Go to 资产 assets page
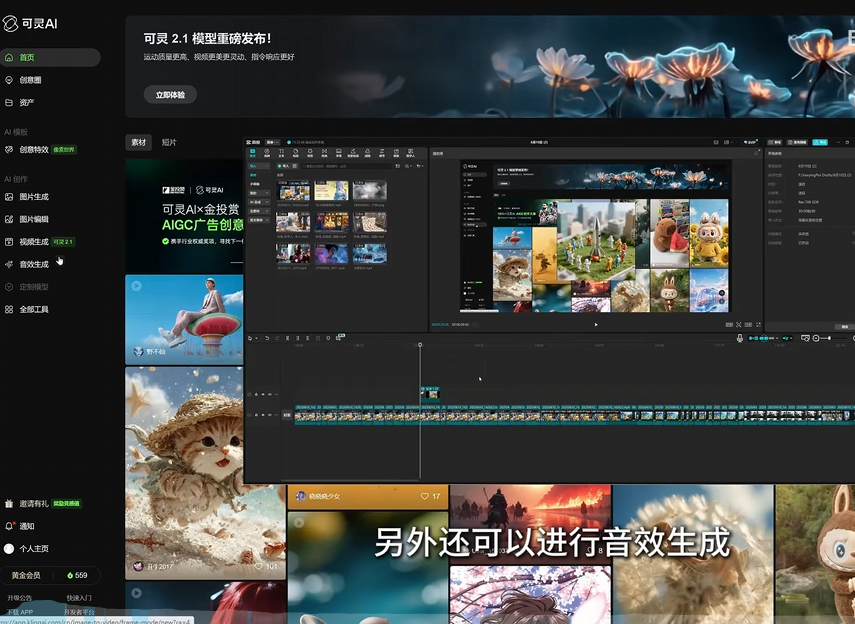This screenshot has width=855, height=624. [27, 102]
